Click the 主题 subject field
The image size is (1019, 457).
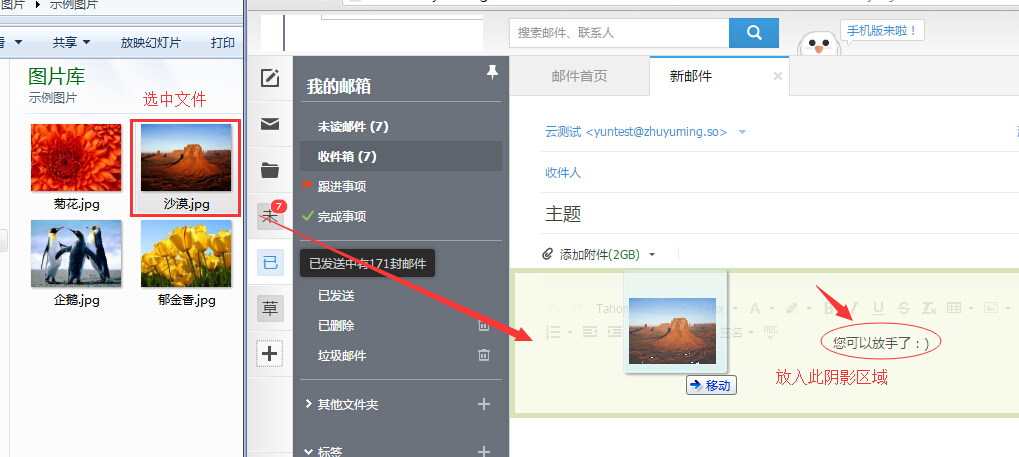pyautogui.click(x=760, y=215)
